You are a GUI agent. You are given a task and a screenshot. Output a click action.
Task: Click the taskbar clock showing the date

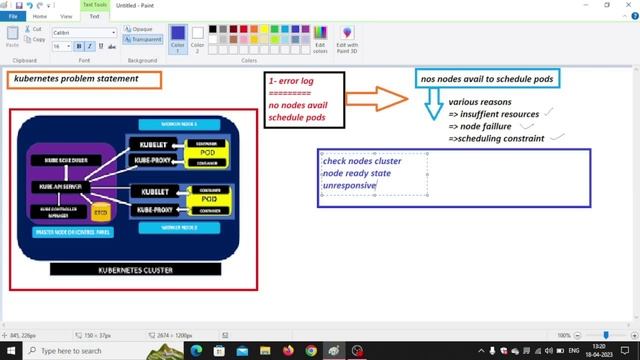599,351
